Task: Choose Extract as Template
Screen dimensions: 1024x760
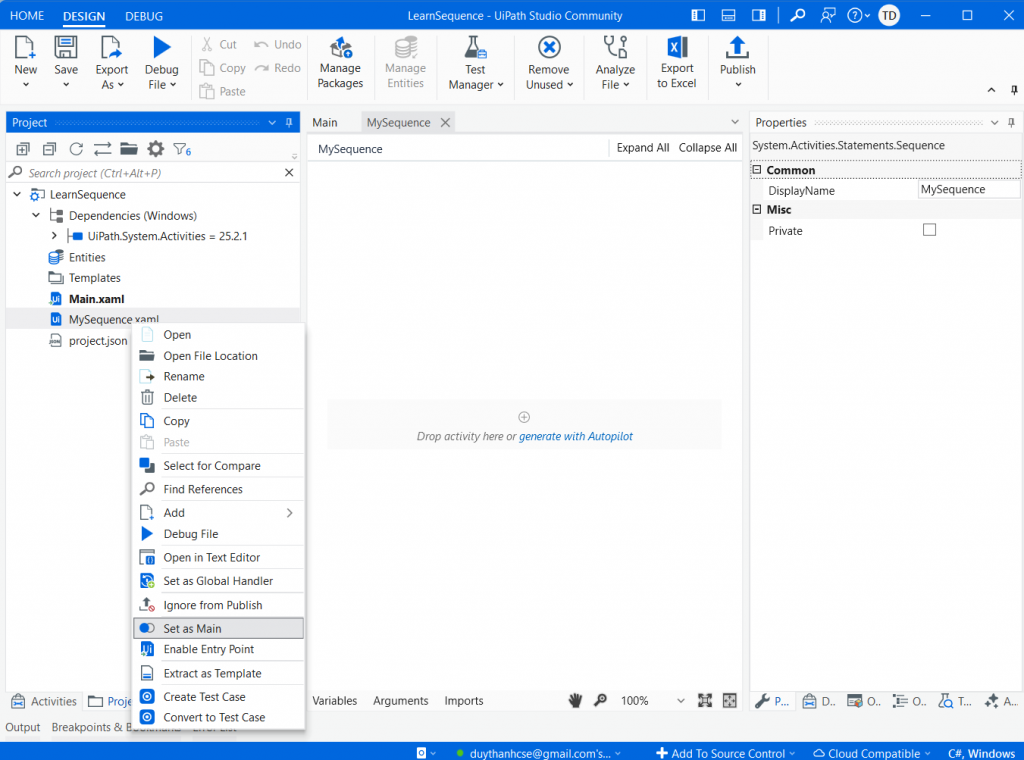Action: (x=219, y=673)
